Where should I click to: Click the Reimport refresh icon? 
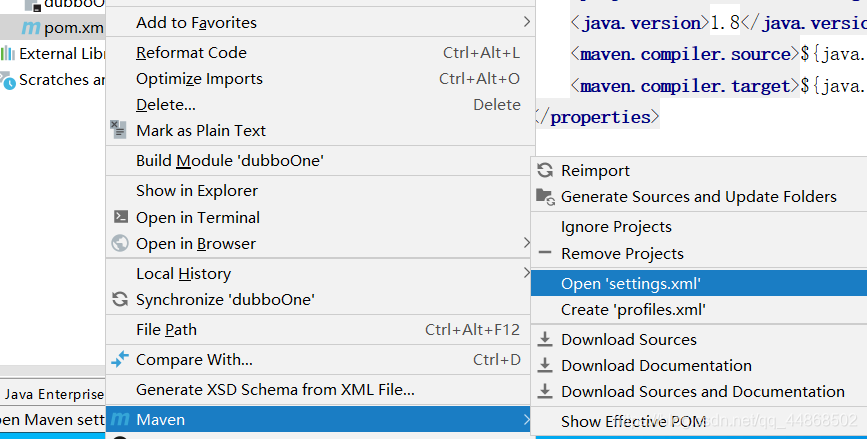[545, 171]
